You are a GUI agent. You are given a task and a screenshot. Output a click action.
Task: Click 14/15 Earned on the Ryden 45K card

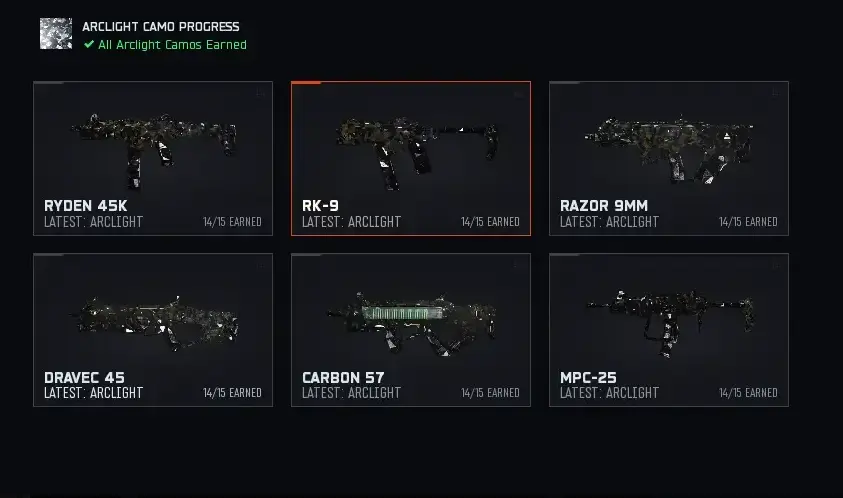coord(232,222)
